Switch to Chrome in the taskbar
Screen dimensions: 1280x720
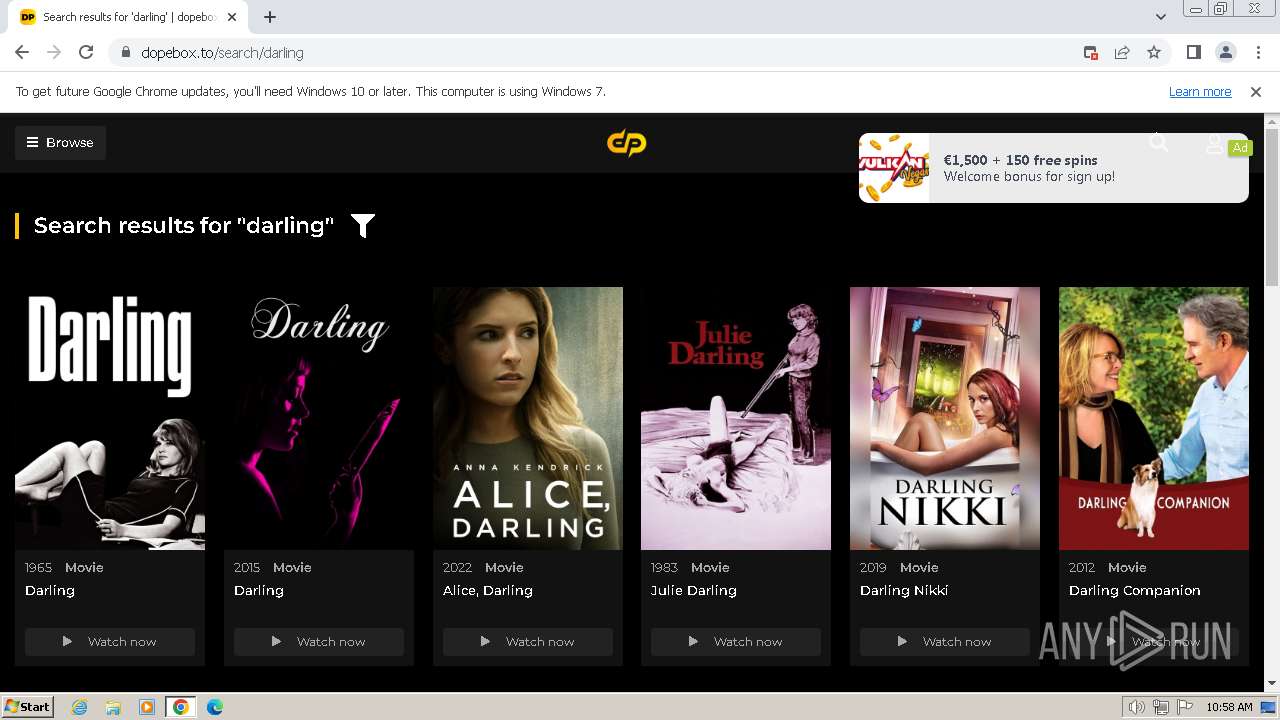click(181, 707)
